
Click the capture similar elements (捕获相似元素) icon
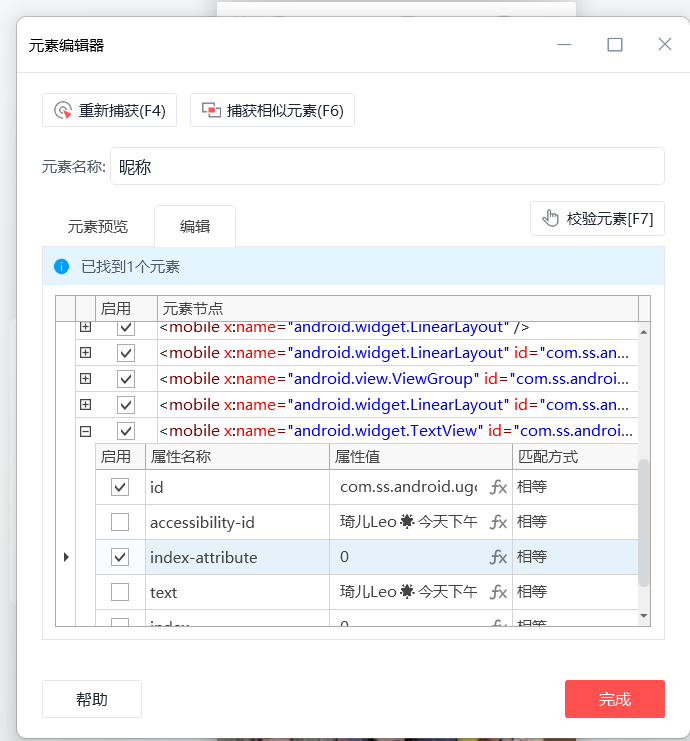click(211, 110)
